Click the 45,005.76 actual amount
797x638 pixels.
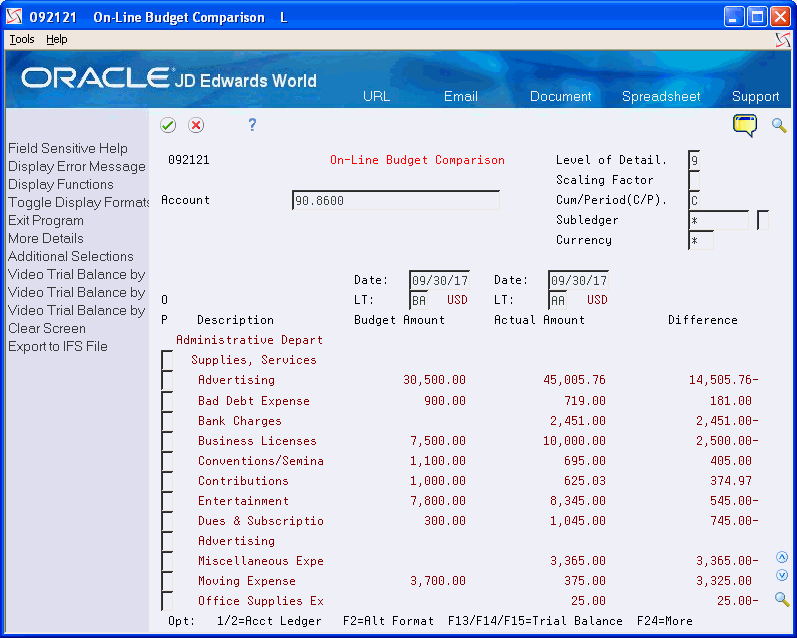point(574,380)
